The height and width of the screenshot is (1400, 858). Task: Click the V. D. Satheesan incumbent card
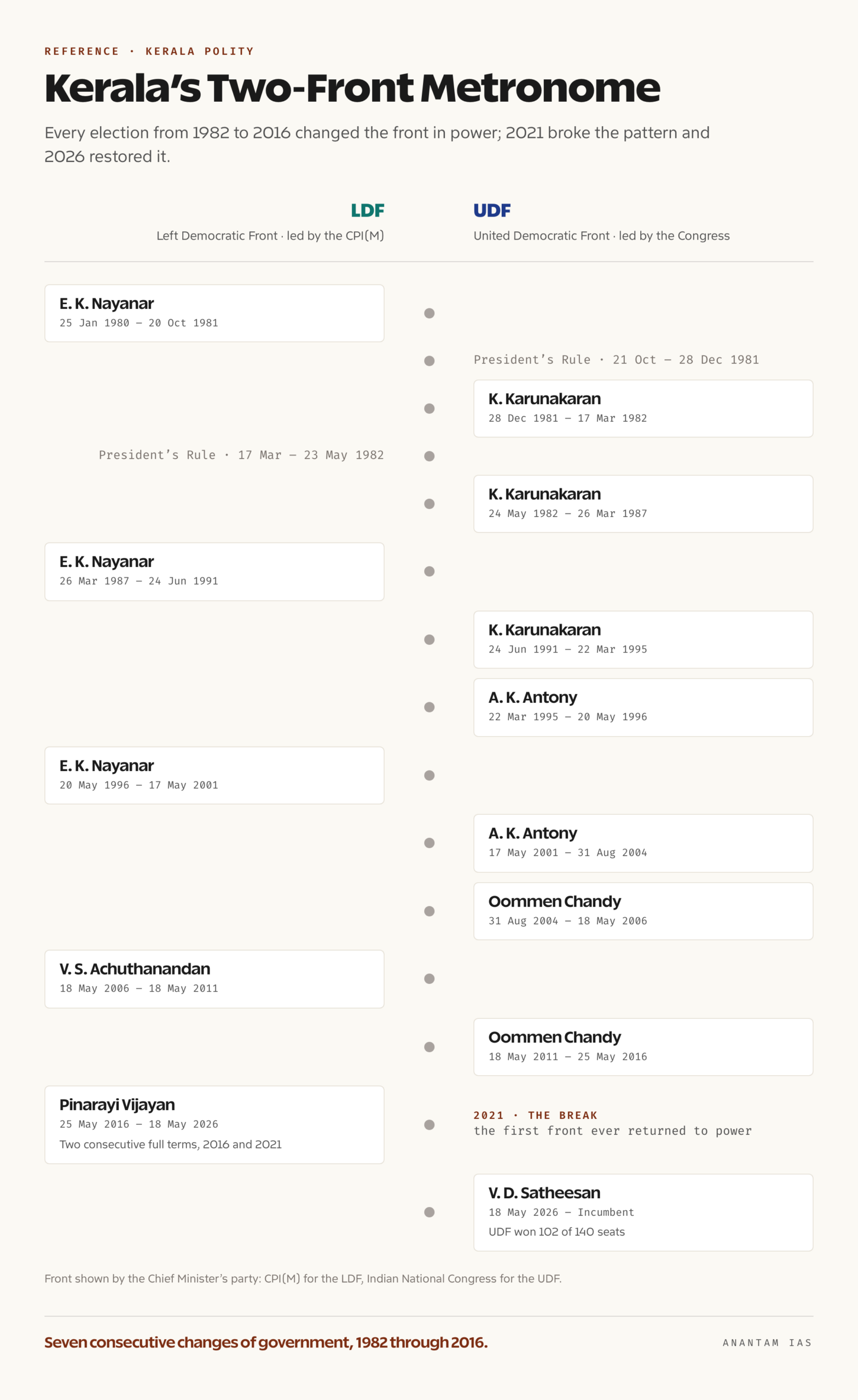643,1212
